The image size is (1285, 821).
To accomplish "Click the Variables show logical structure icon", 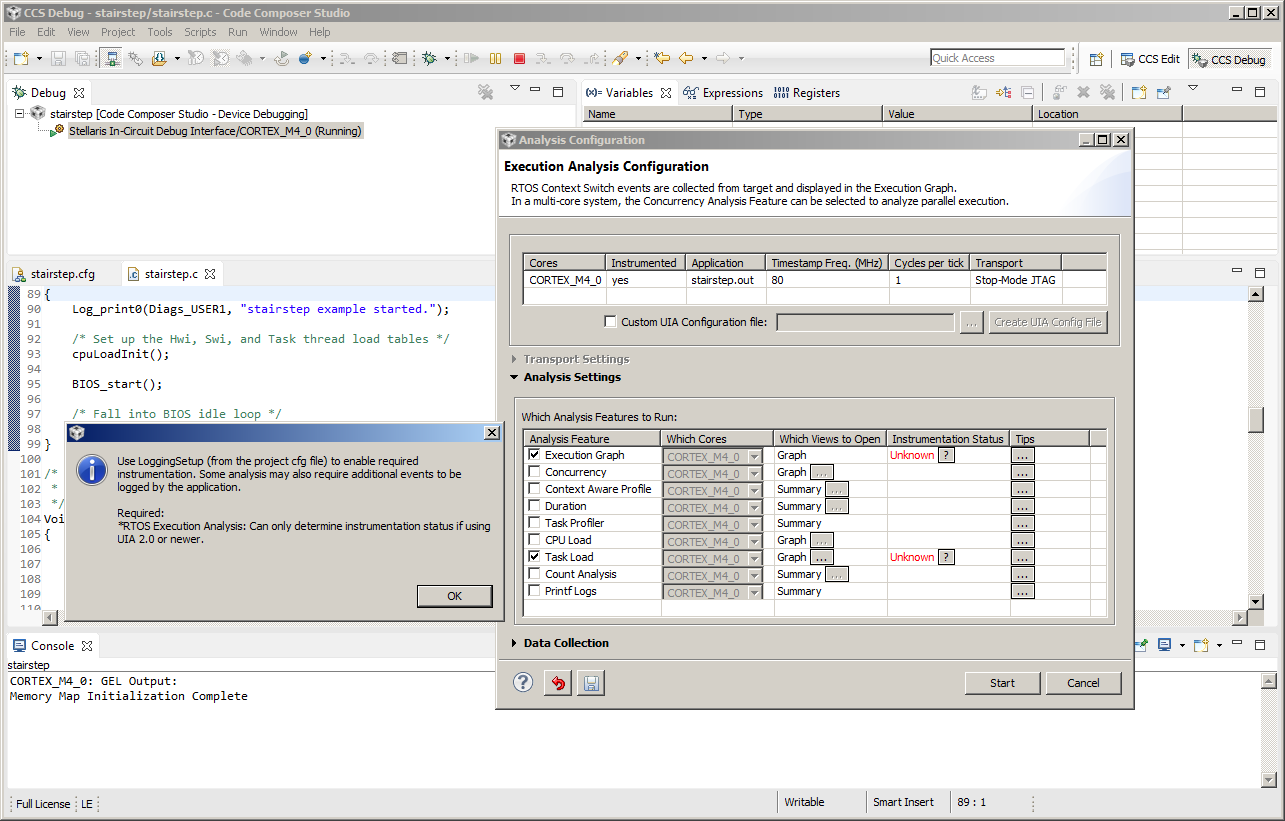I will point(1004,93).
